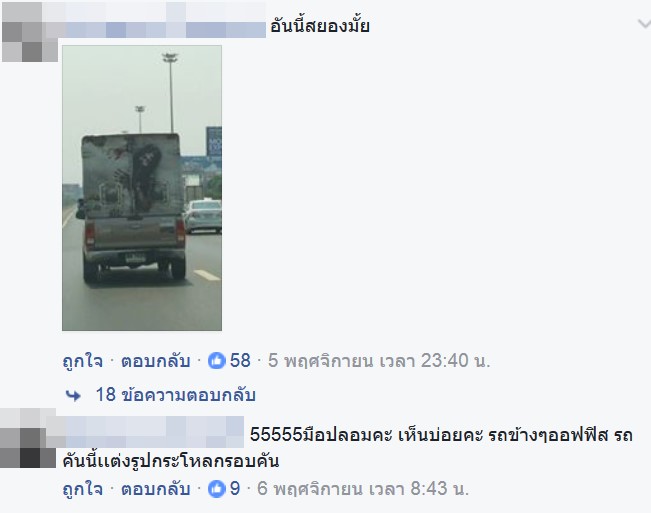651x513 pixels.
Task: Click the curved reply arrow icon
Action: click(x=73, y=396)
